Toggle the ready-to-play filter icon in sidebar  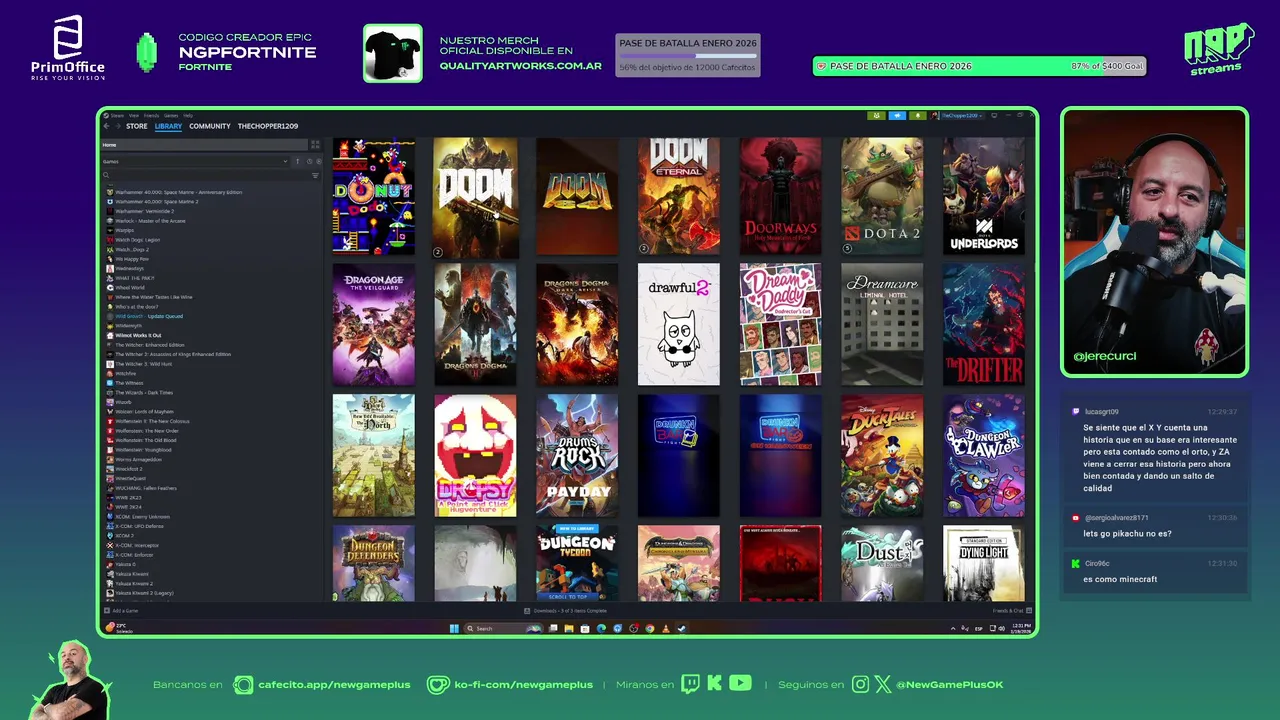click(x=319, y=161)
